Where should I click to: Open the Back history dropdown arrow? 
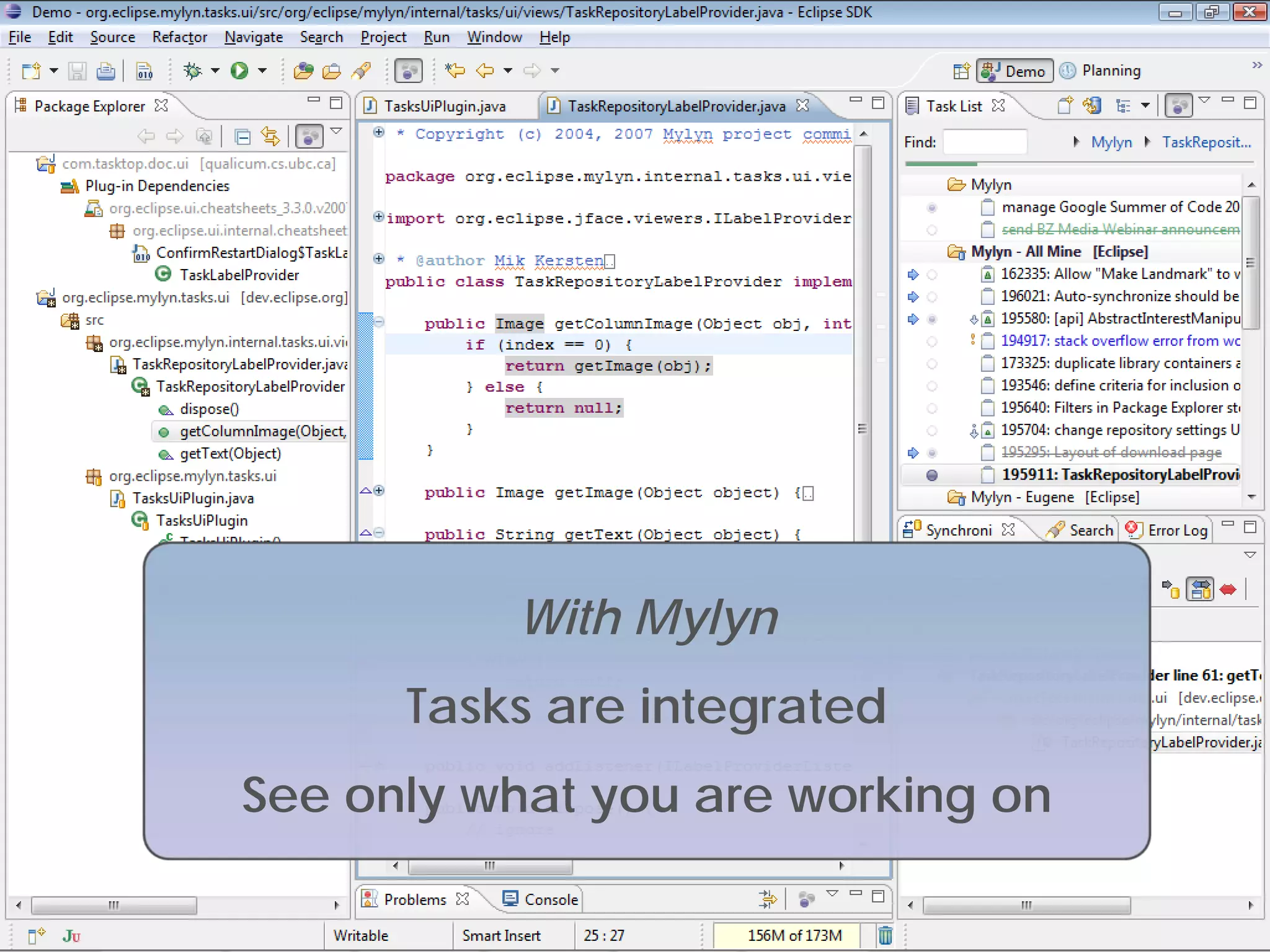(508, 71)
